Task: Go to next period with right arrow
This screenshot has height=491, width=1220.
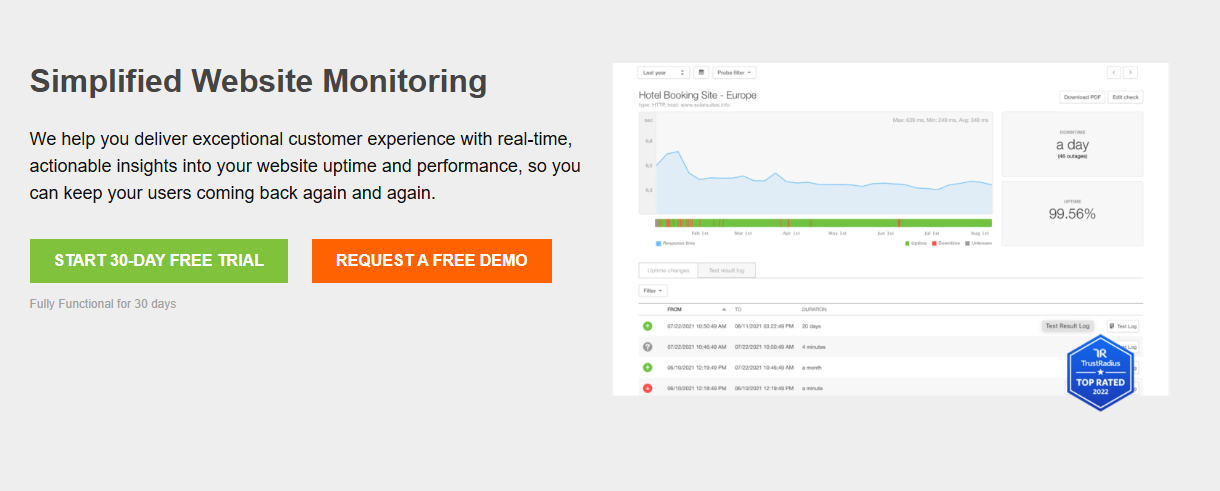Action: tap(1130, 73)
